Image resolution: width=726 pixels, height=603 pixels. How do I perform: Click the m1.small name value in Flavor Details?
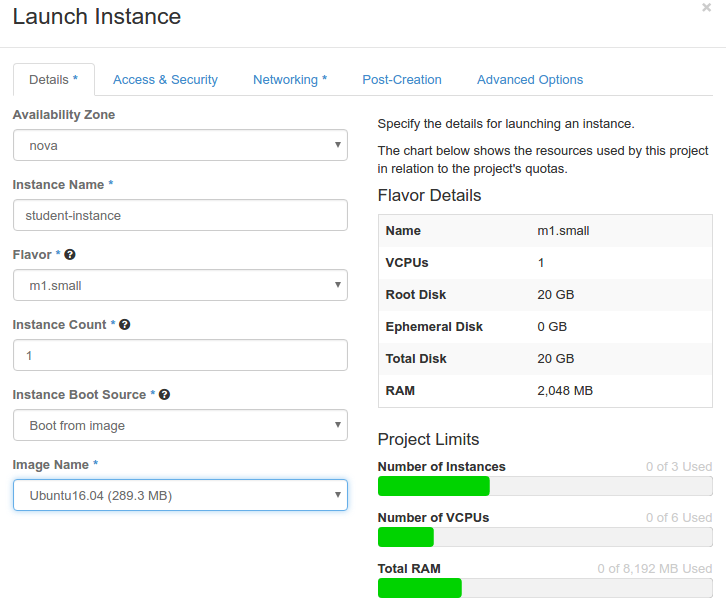[564, 231]
